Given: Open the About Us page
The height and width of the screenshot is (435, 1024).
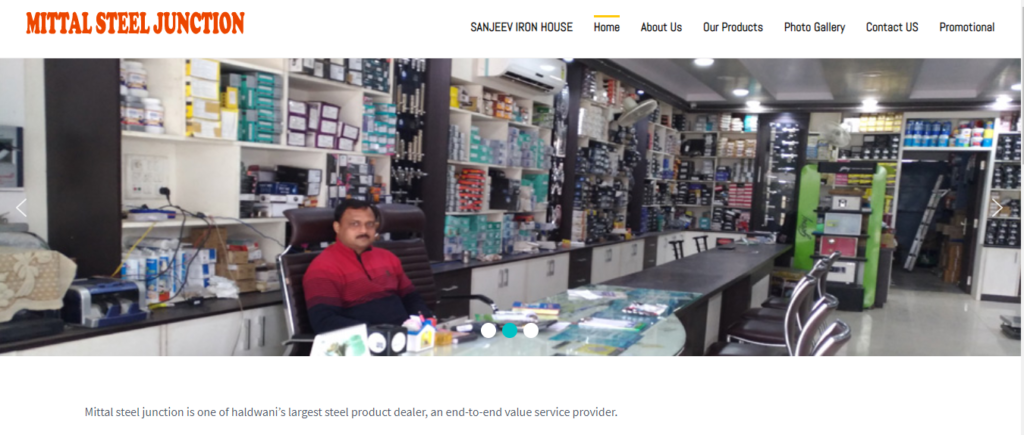Looking at the screenshot, I should click(x=661, y=27).
